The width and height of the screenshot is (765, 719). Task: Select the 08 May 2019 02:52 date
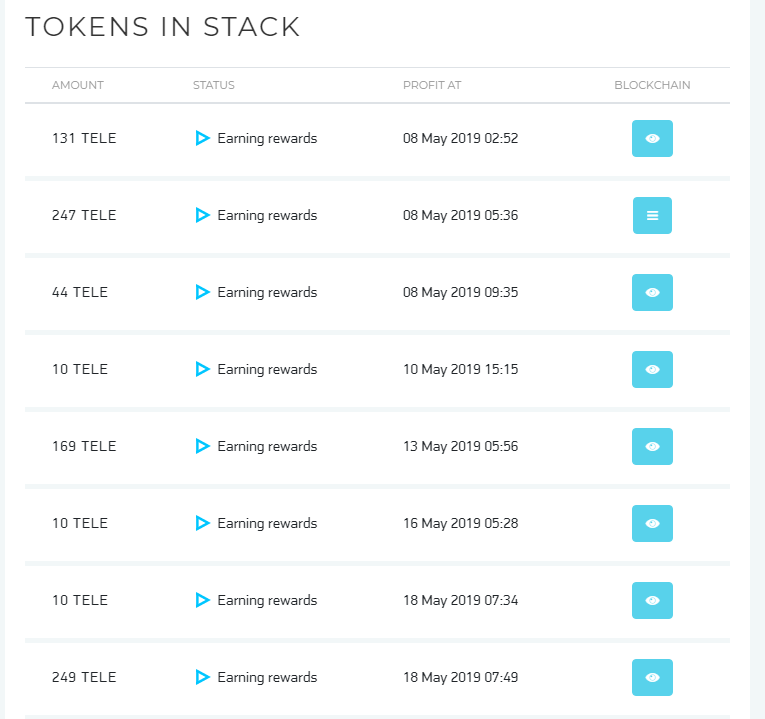coord(460,139)
